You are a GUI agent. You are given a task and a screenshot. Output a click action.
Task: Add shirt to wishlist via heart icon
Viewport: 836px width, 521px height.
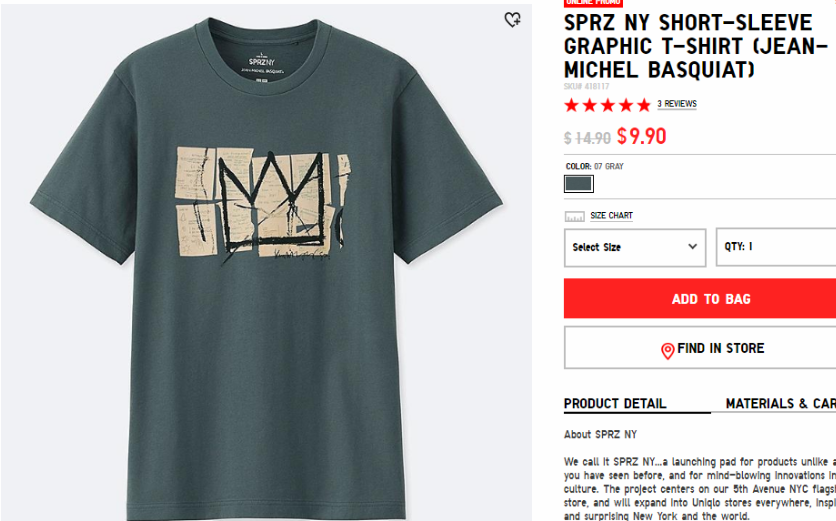pos(512,20)
